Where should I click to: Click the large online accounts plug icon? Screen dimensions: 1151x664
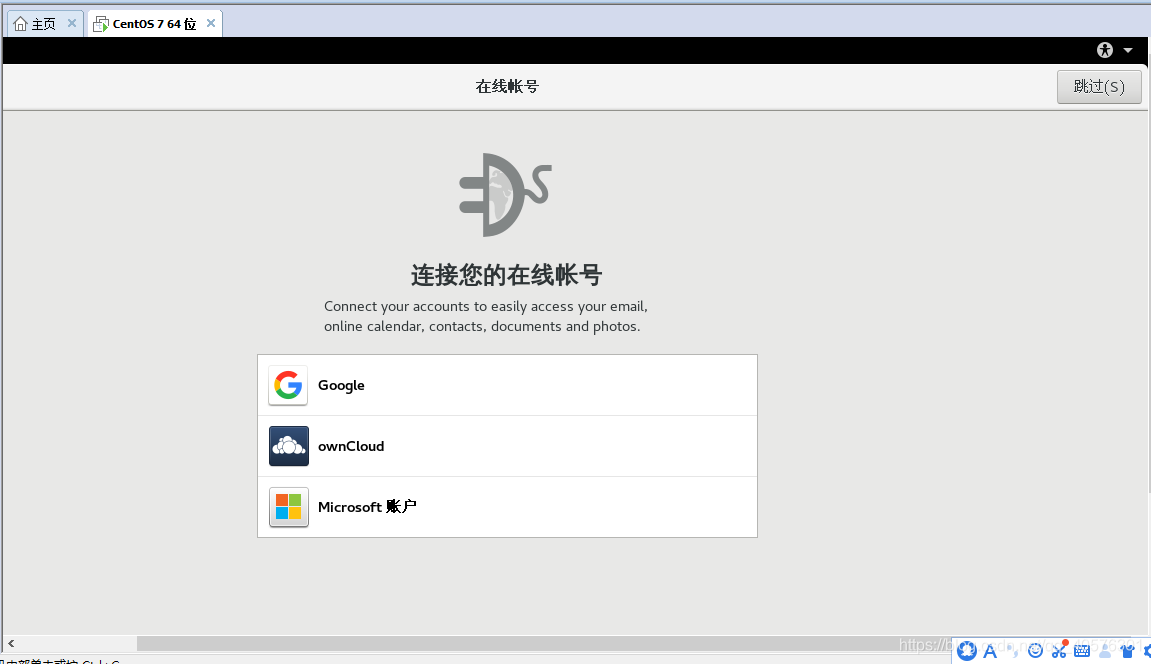[x=505, y=195]
